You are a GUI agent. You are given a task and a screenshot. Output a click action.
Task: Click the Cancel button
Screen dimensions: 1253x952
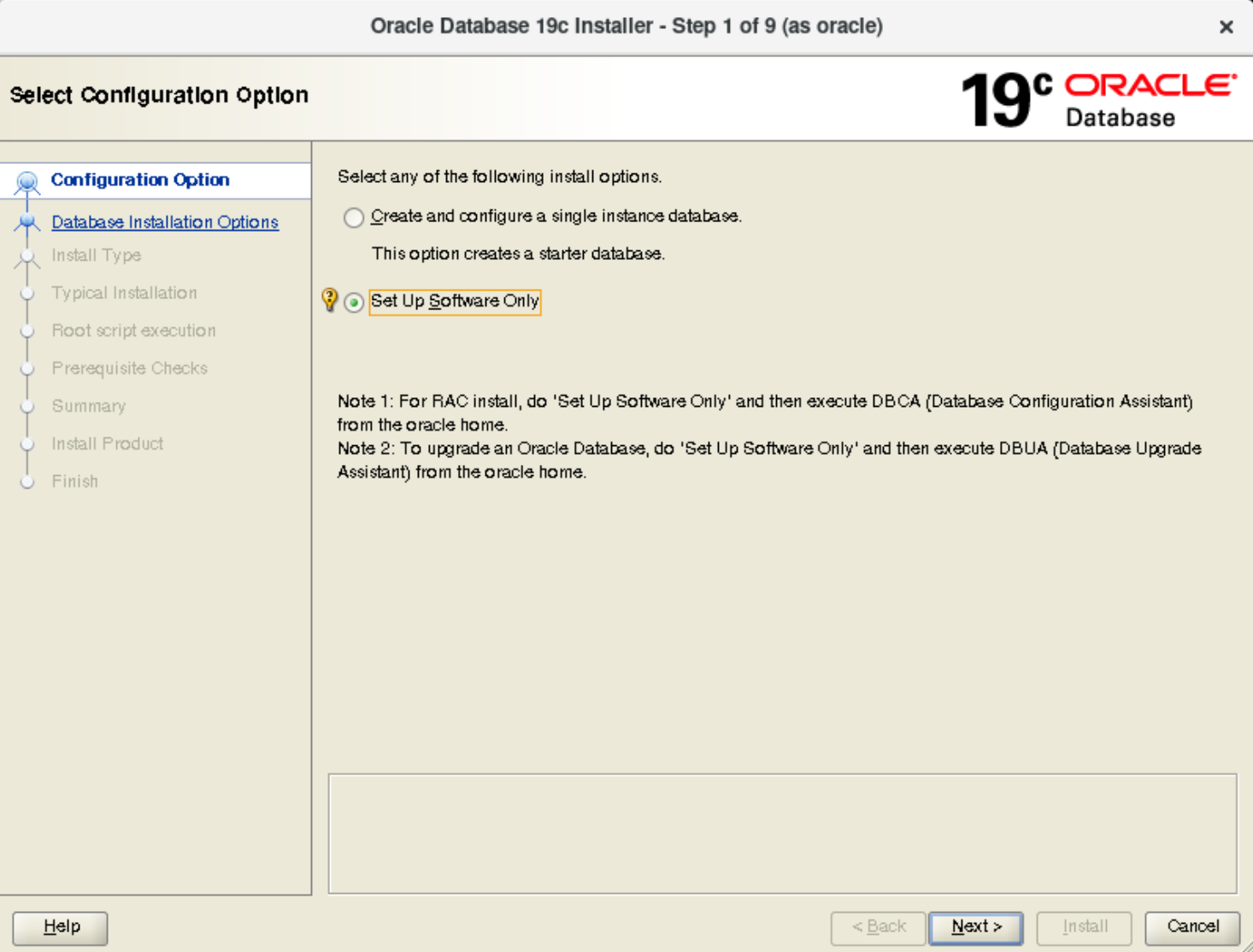click(1192, 927)
